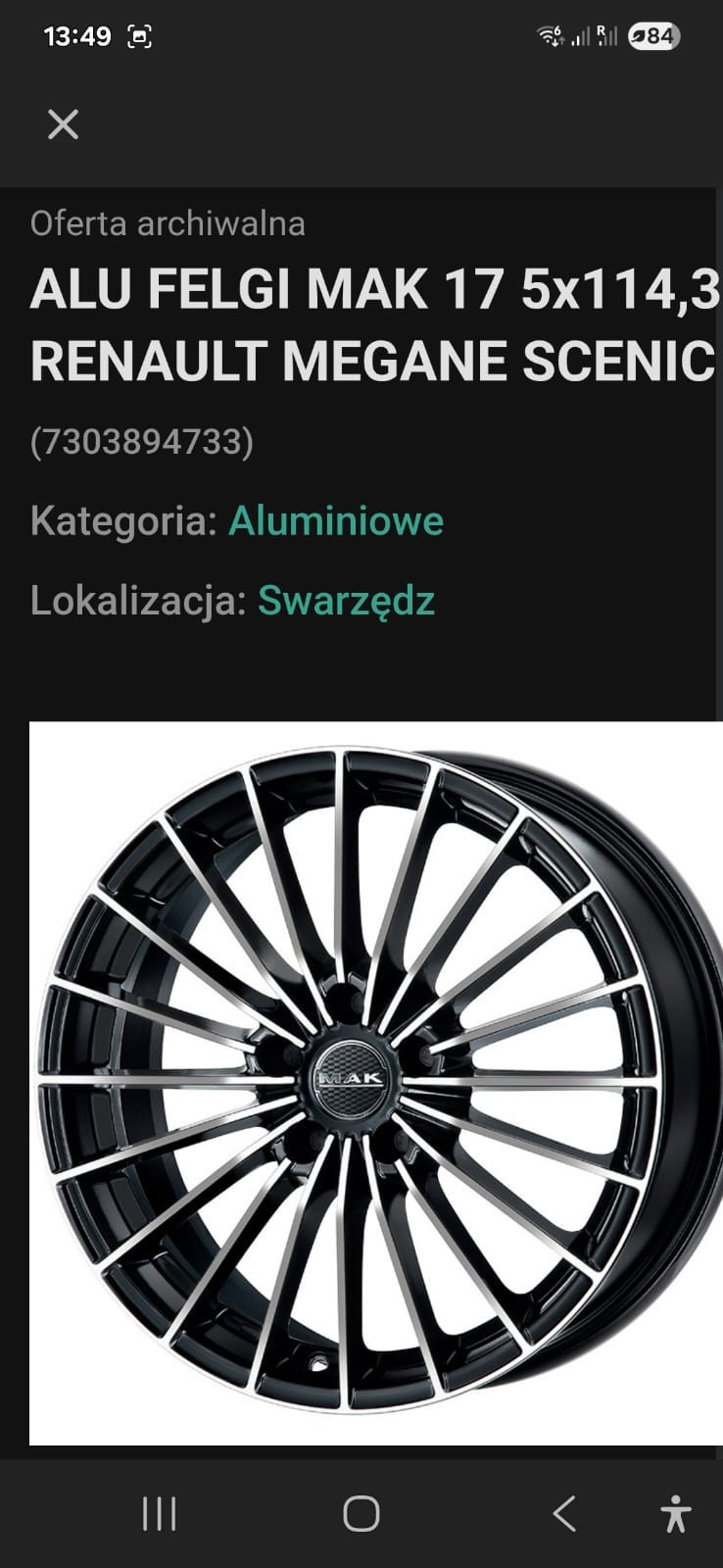The image size is (723, 1568).
Task: Tap the MAK center cap logo on wheel
Action: 350,1078
